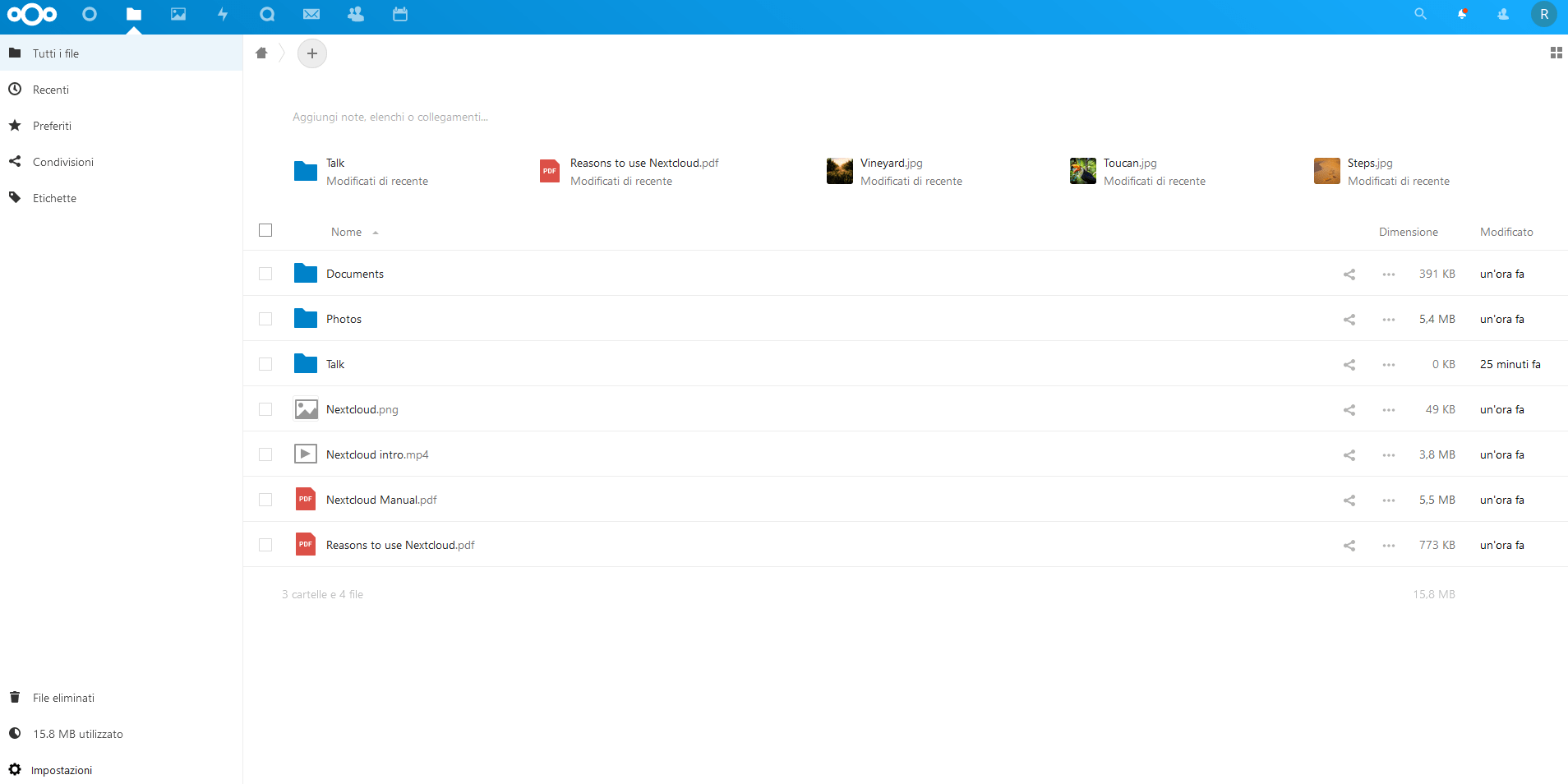Open the actions menu for Nextcloud Manual.pdf
The height and width of the screenshot is (784, 1568).
(1388, 500)
